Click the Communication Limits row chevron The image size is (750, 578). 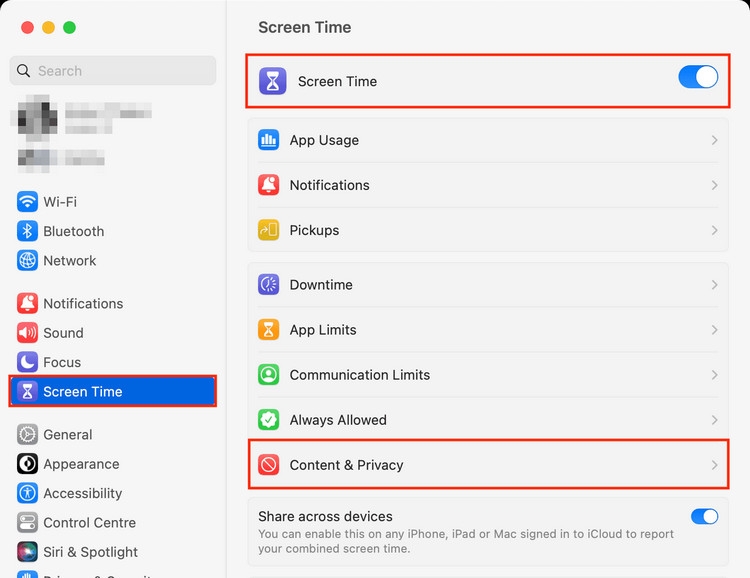click(714, 374)
